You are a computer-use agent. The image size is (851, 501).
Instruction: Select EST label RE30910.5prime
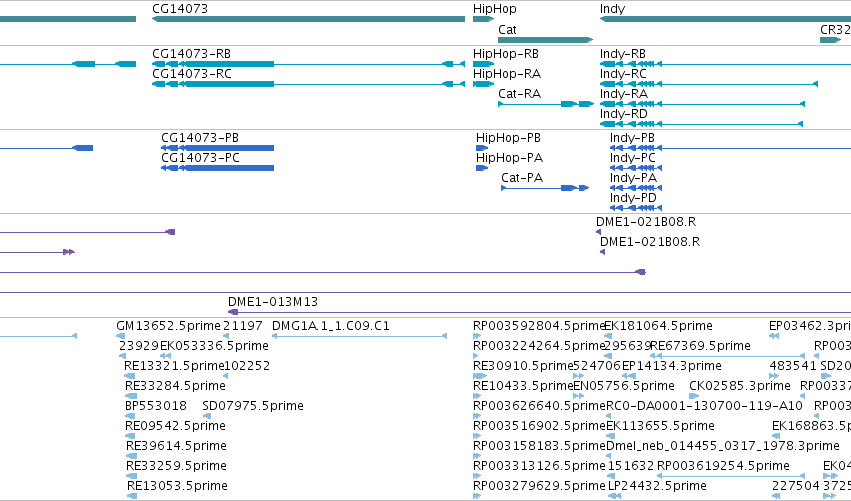pyautogui.click(x=523, y=367)
